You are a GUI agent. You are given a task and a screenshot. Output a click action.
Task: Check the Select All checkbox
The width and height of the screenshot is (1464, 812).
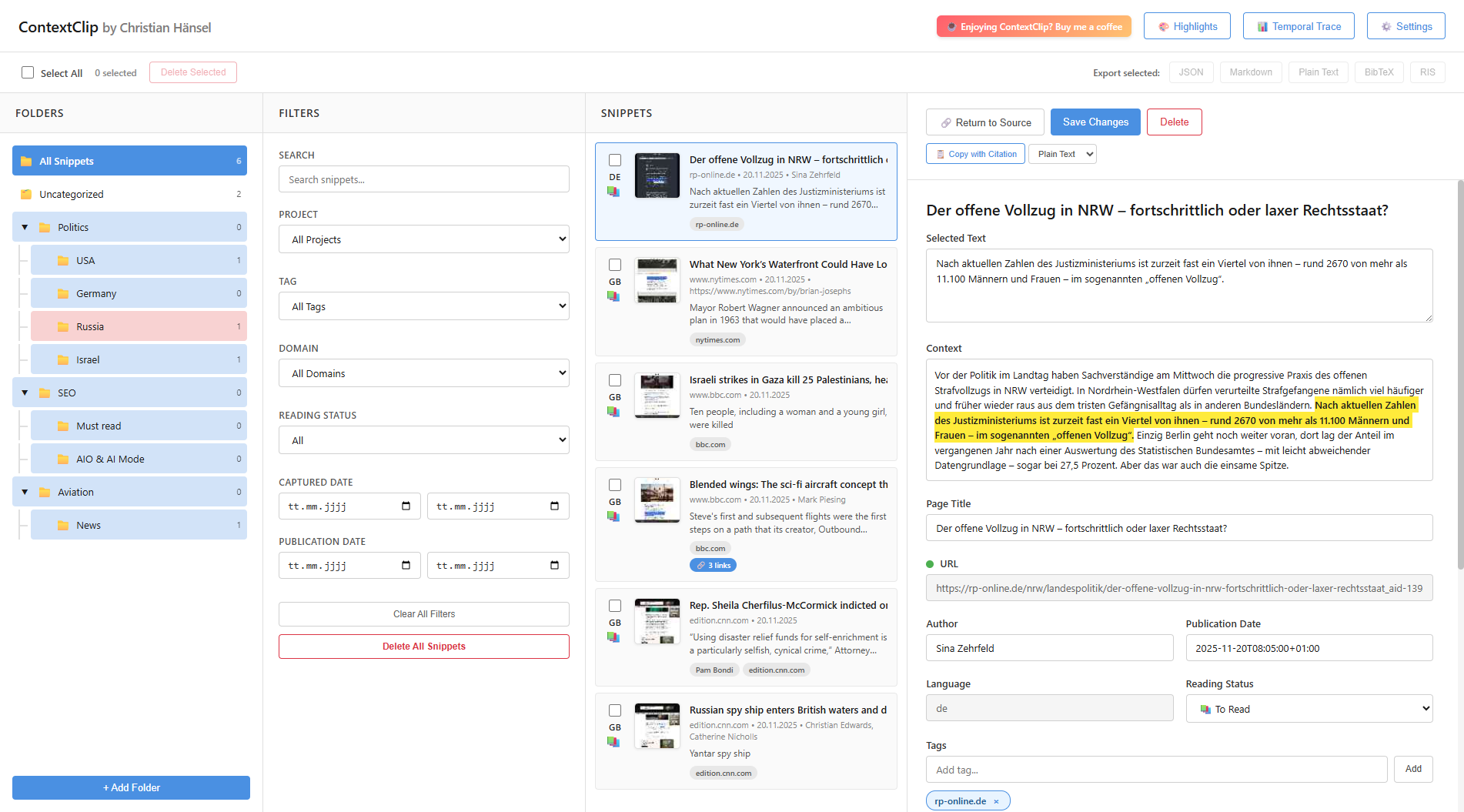pyautogui.click(x=28, y=73)
